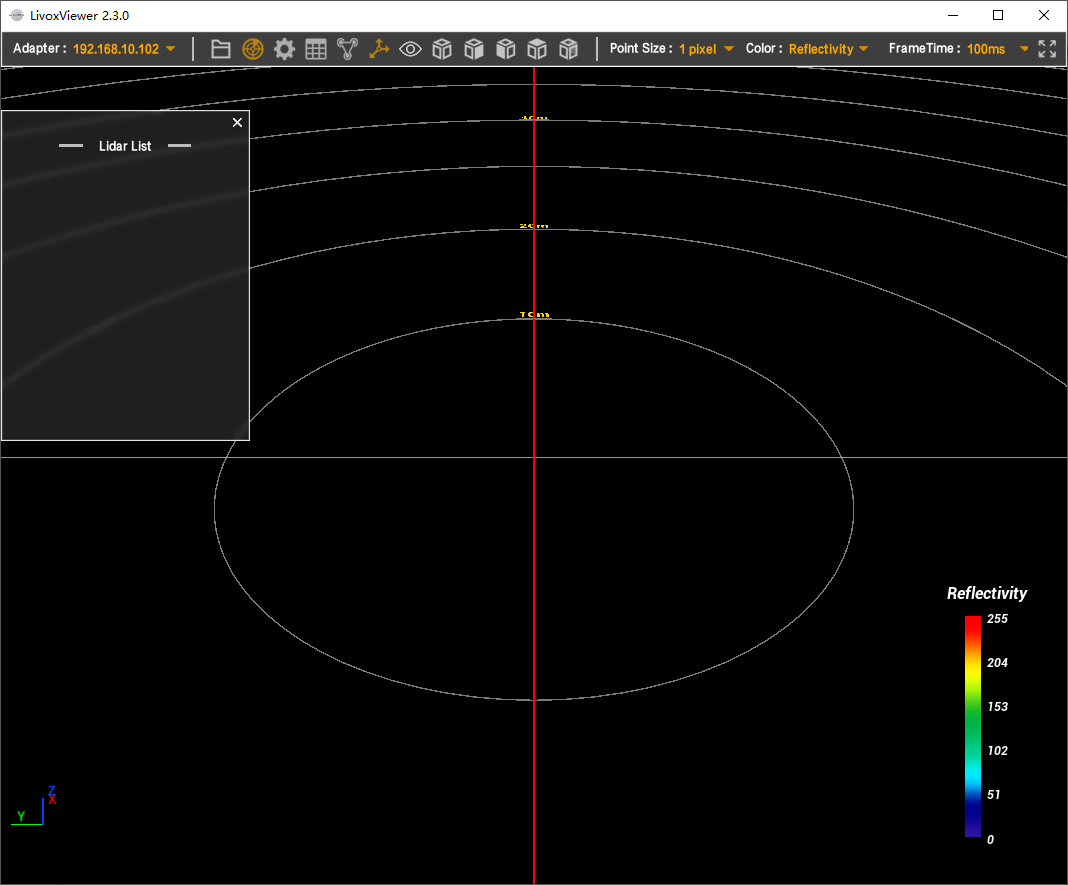Click the Reflectivity legend title
Screen dimensions: 1068x885
tap(987, 593)
